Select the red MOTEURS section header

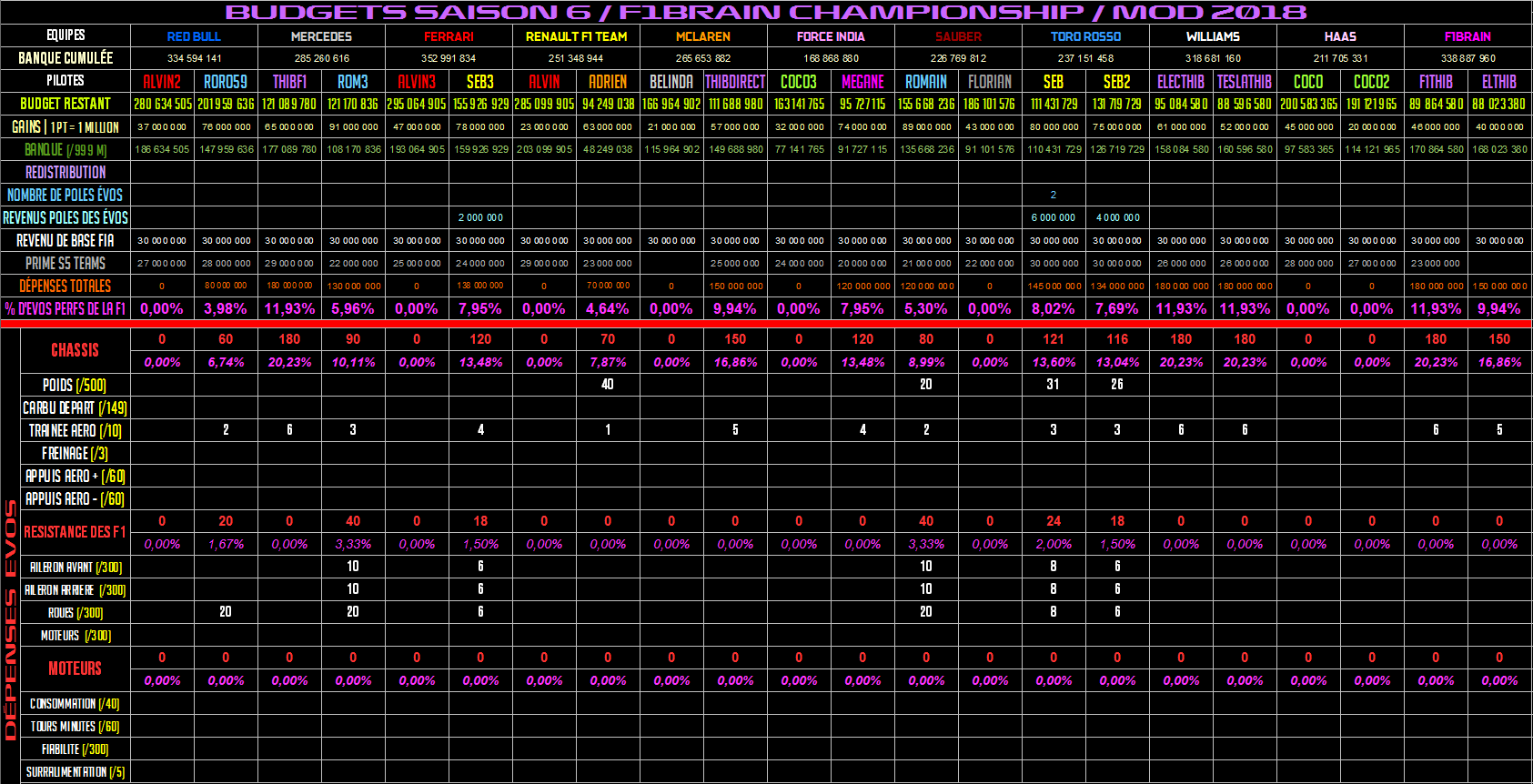(x=75, y=668)
